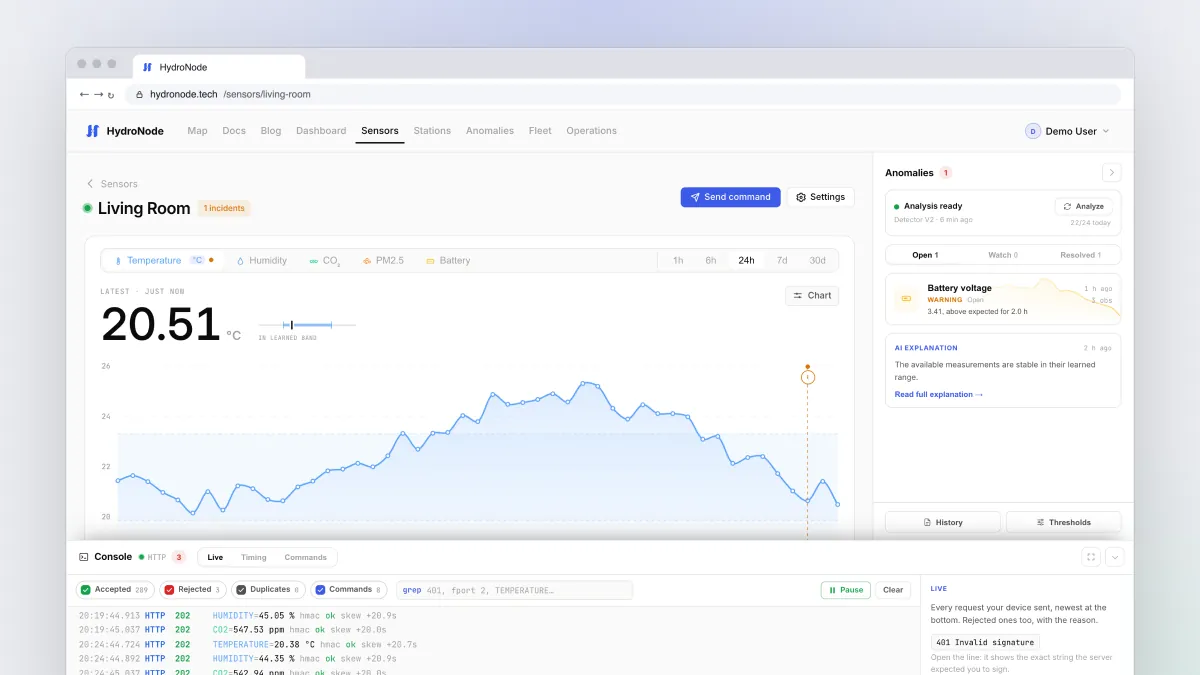Click the Console terminal icon
1200x675 pixels.
(x=84, y=557)
